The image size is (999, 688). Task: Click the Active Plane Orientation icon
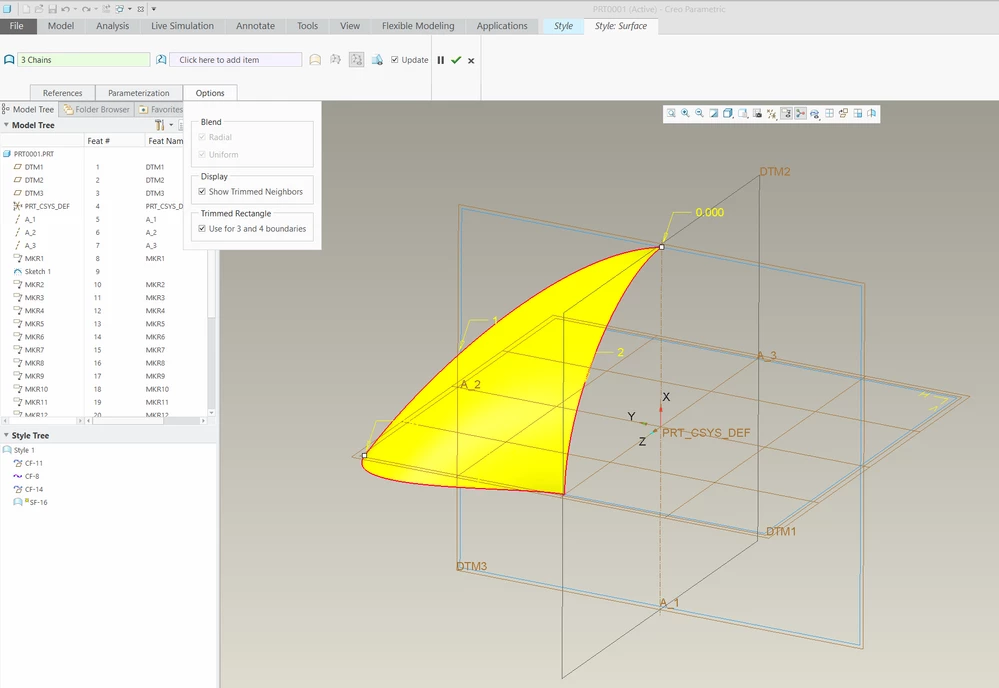(844, 113)
